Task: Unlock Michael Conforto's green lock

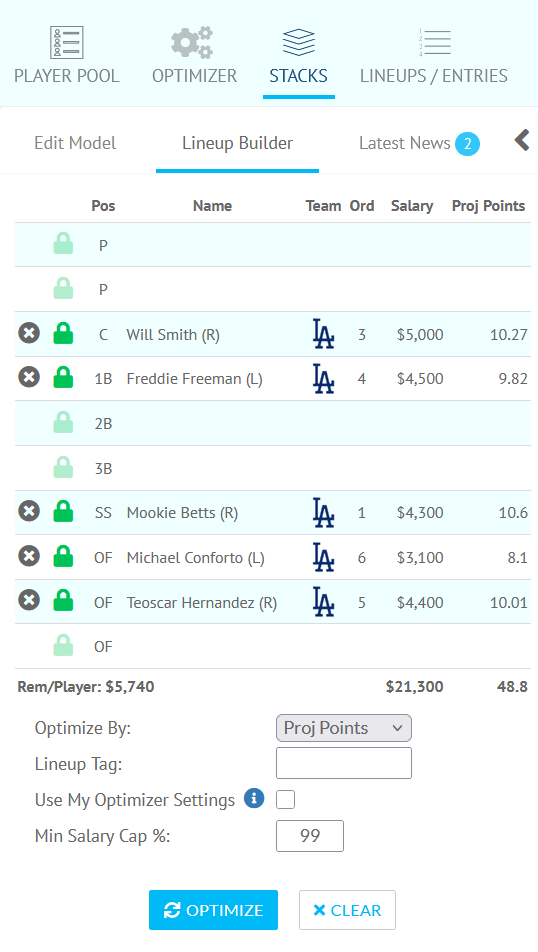Action: (x=63, y=556)
